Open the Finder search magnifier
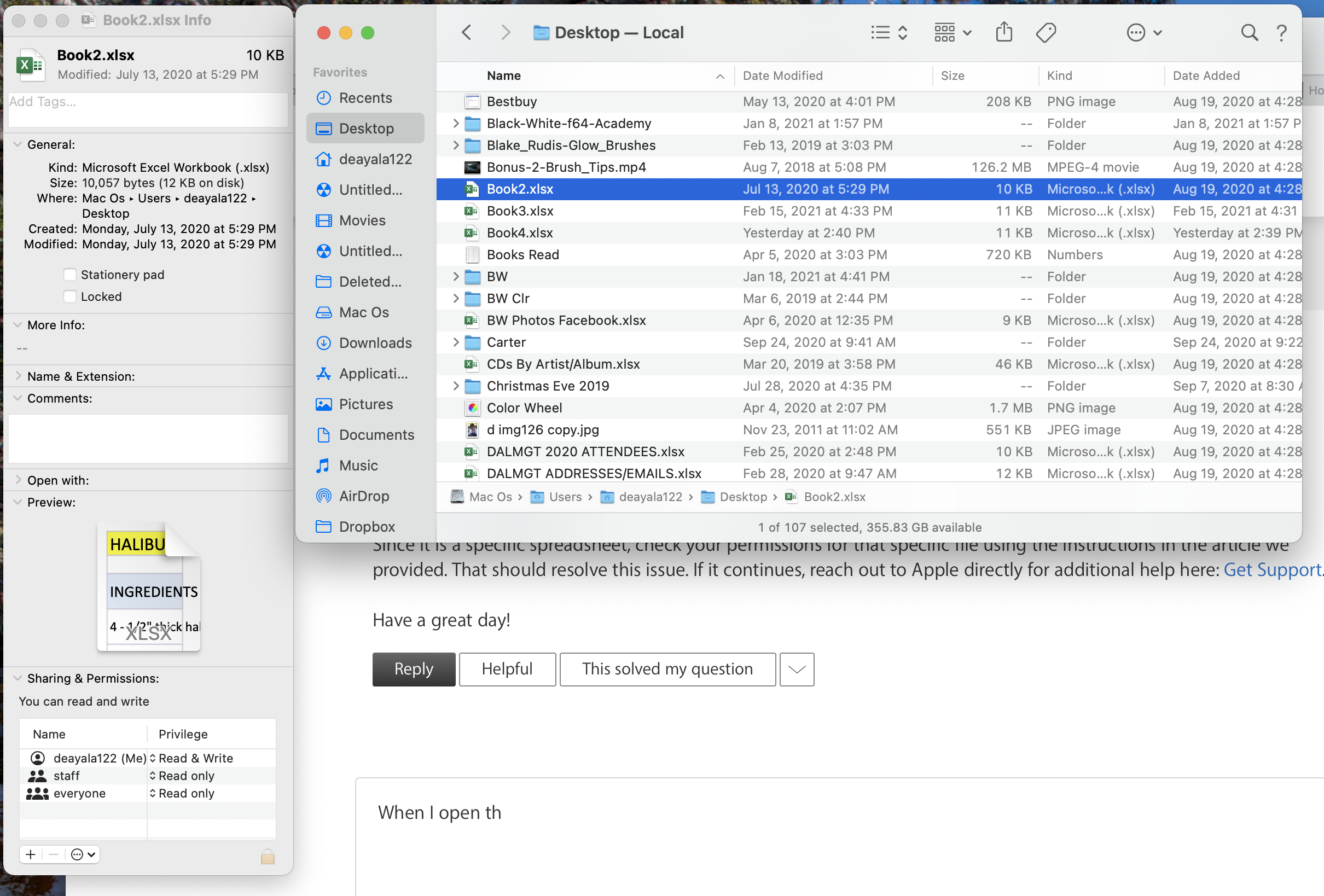This screenshot has height=896, width=1324. pyautogui.click(x=1248, y=32)
